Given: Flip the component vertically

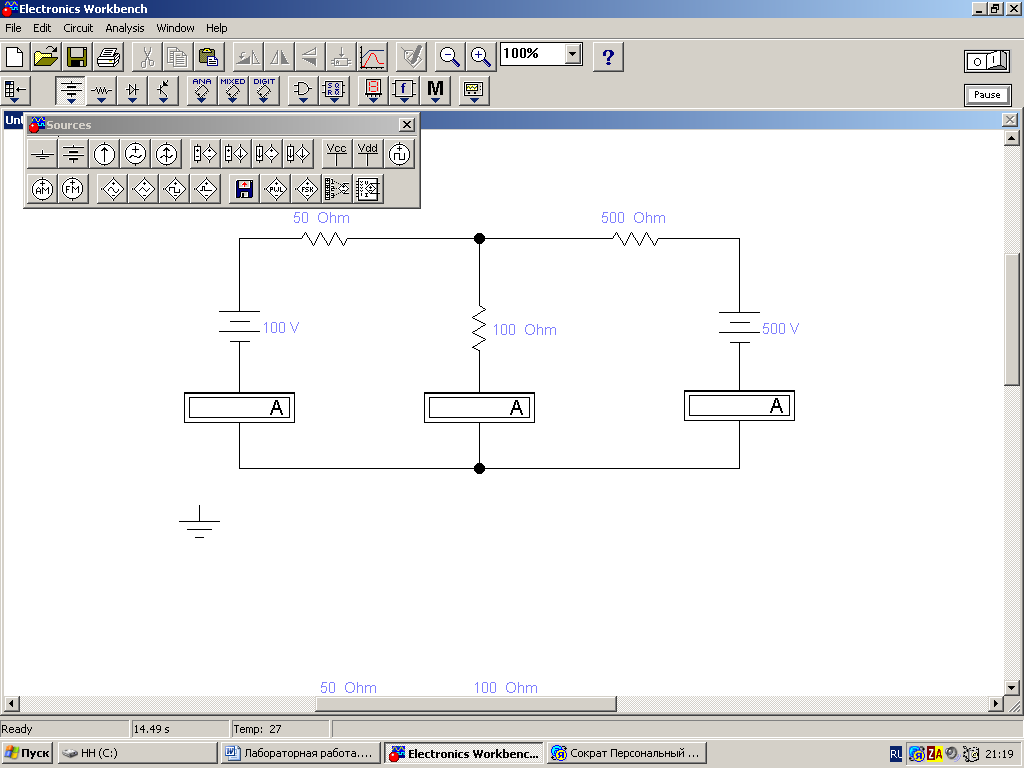Looking at the screenshot, I should coord(310,57).
